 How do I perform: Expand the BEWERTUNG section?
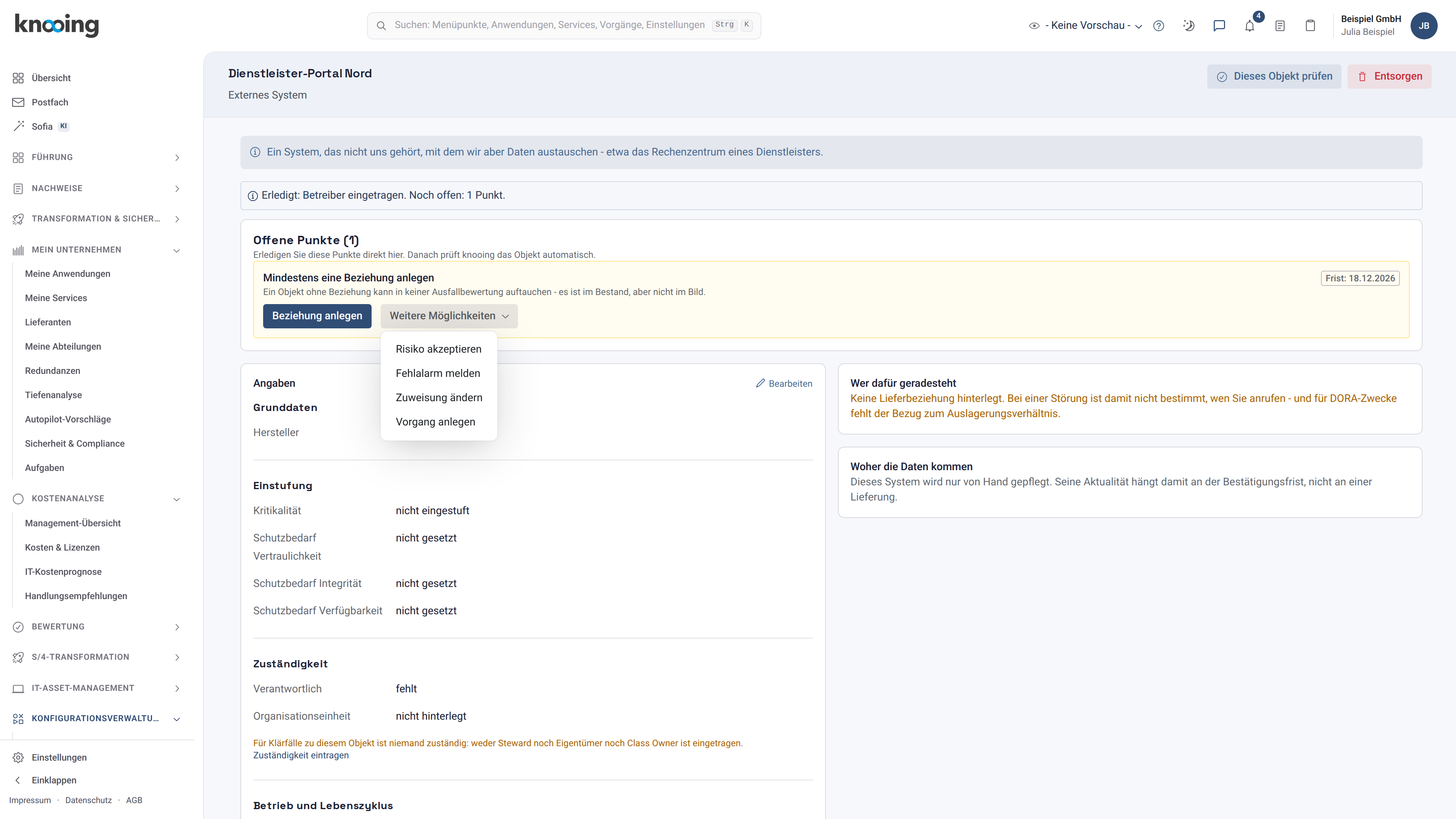(x=97, y=627)
